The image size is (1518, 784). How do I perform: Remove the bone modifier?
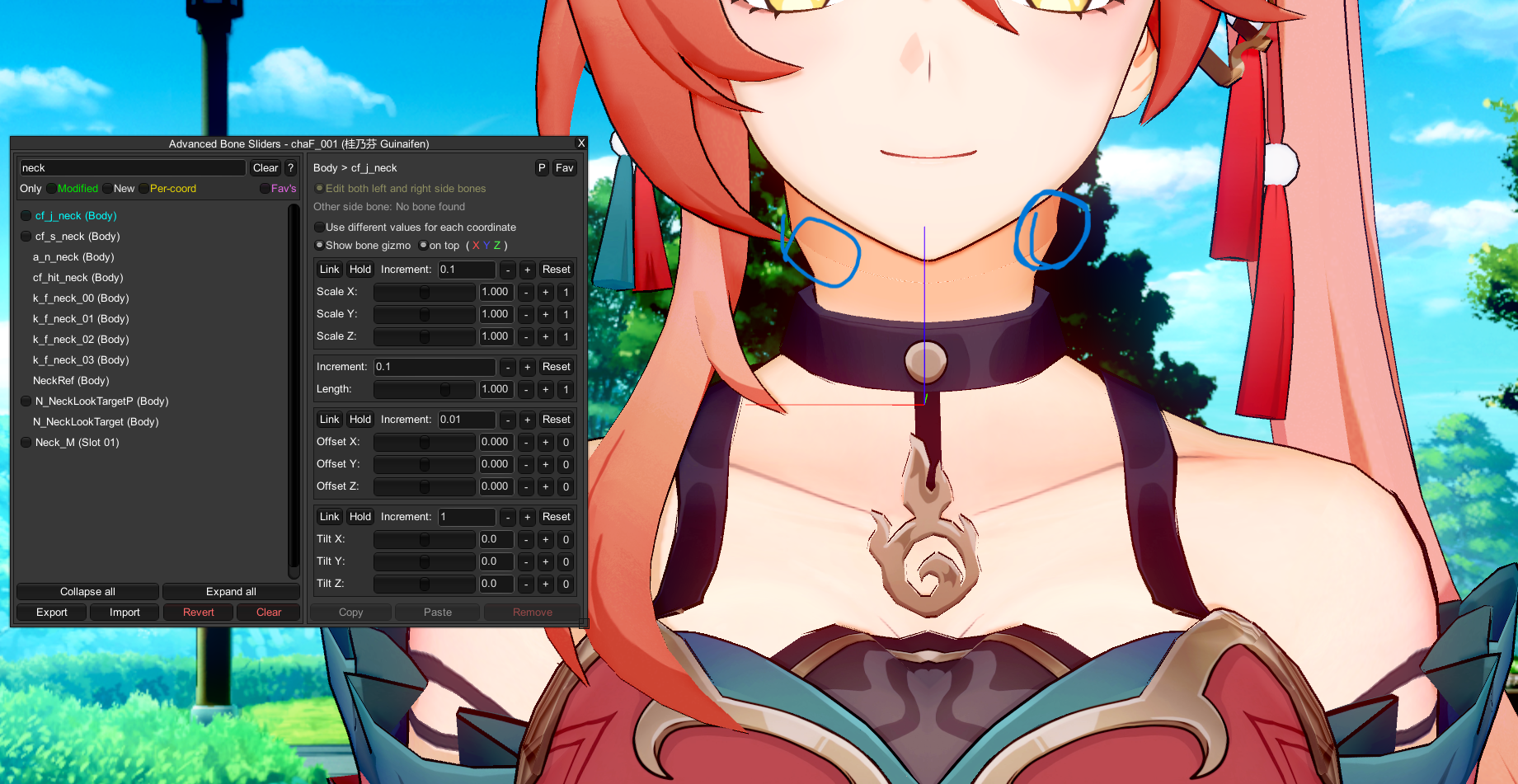(533, 613)
